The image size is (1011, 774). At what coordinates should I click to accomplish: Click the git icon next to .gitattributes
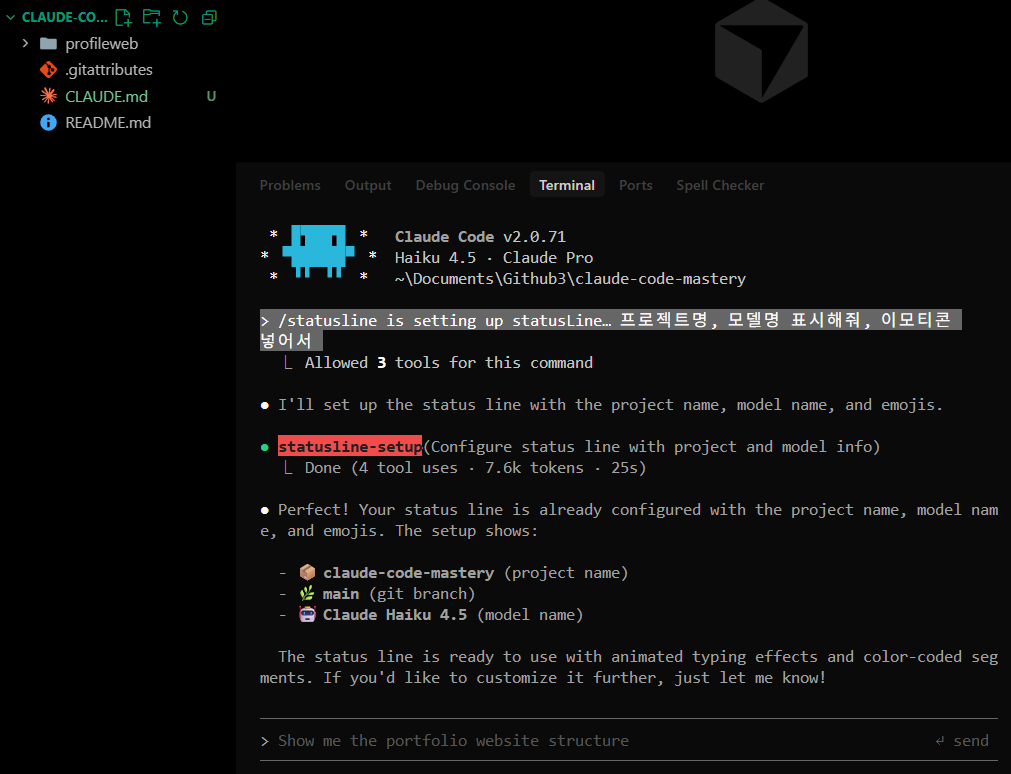(48, 70)
